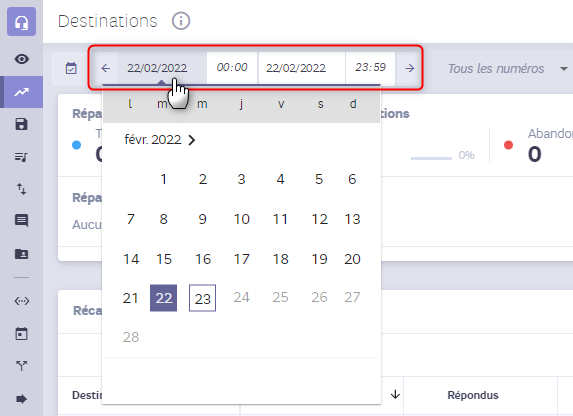Click the headset logo icon in sidebar
Viewport: 573px width, 416px height.
coord(22,22)
